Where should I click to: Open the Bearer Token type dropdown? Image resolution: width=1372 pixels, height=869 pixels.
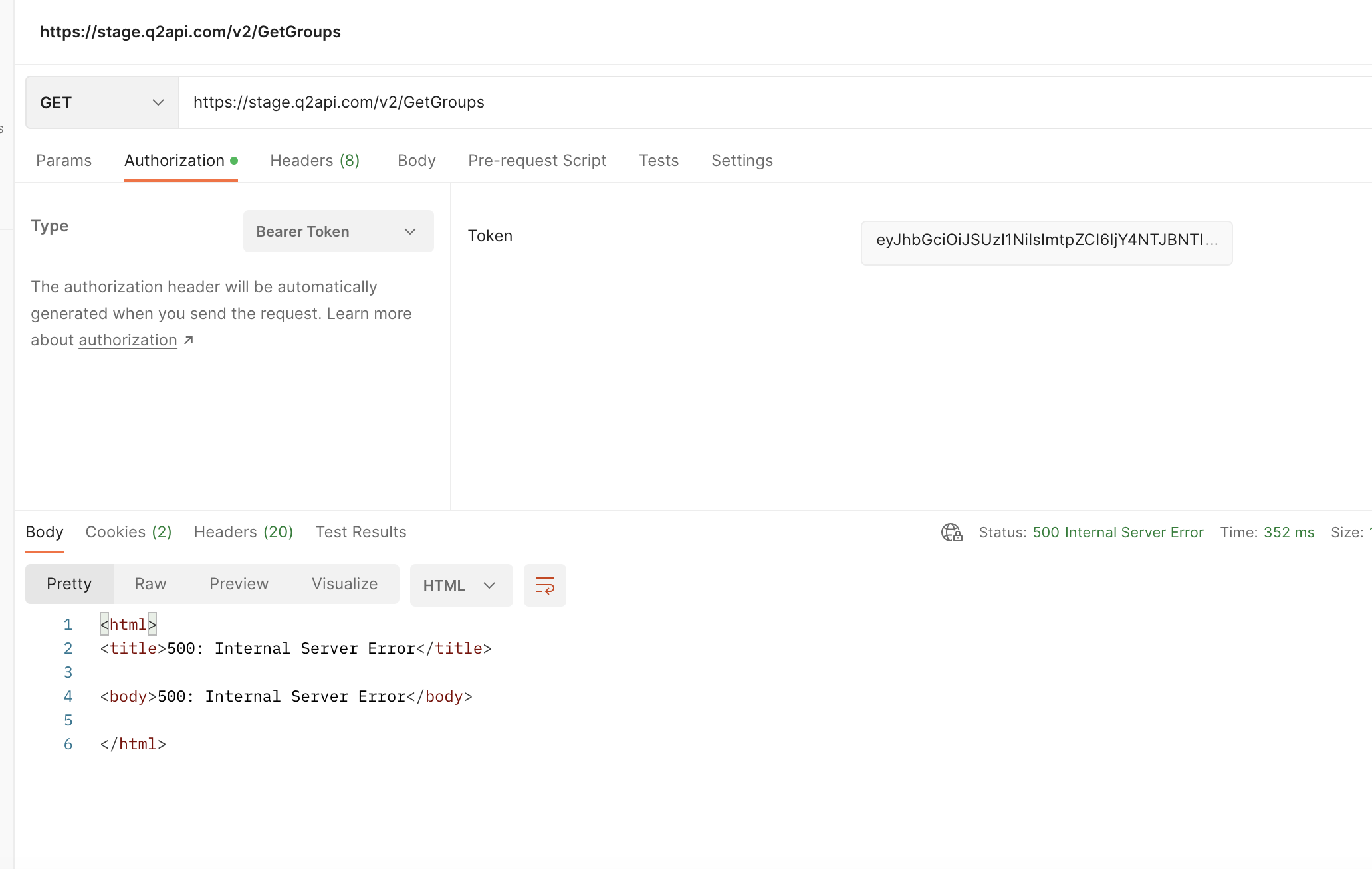[338, 231]
